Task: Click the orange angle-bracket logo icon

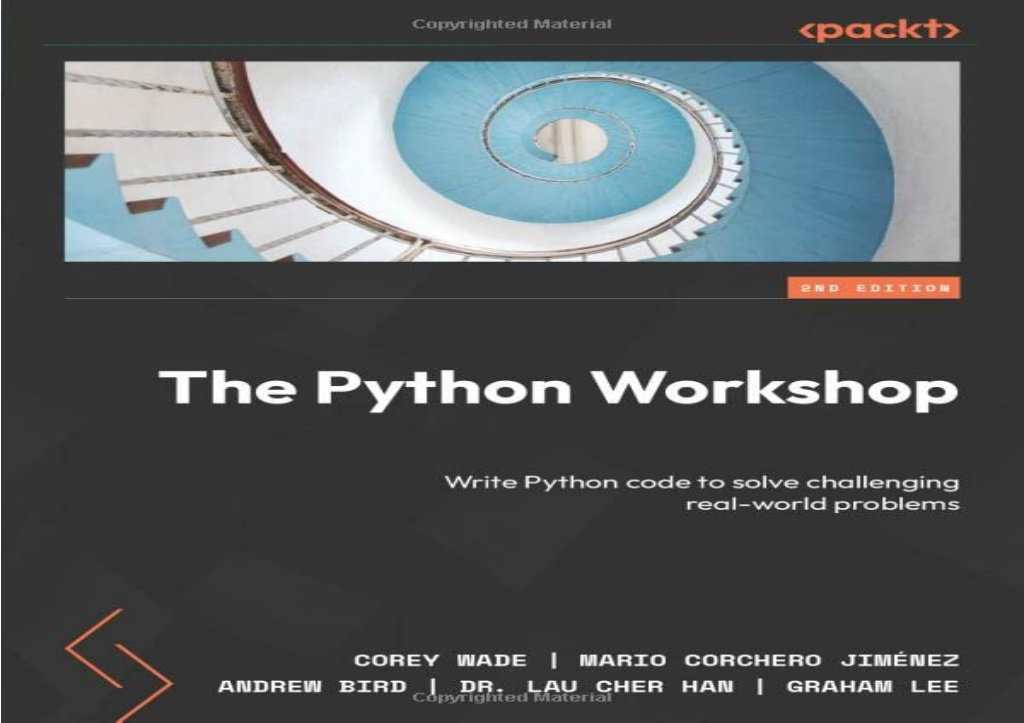Action: click(118, 666)
